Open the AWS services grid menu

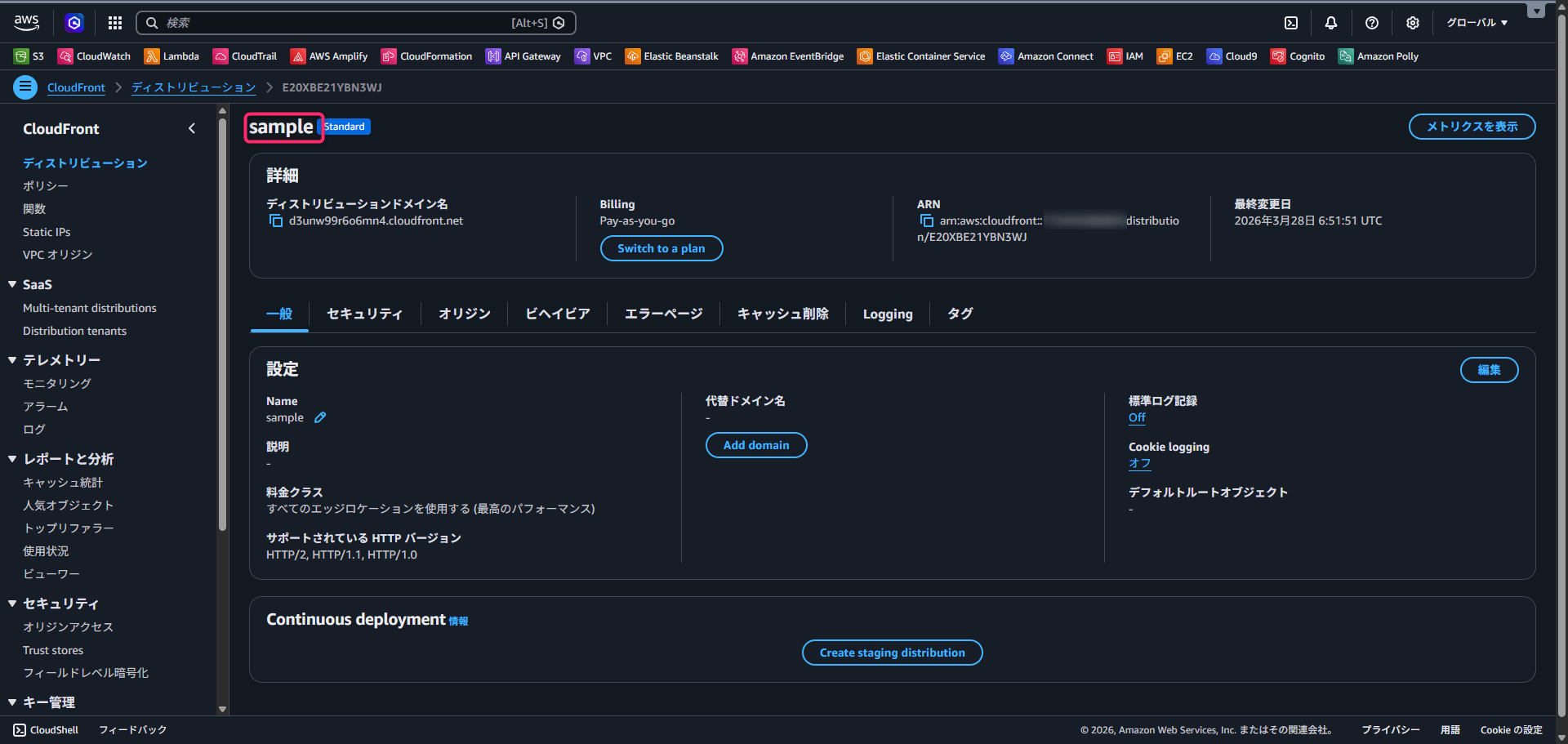pyautogui.click(x=115, y=23)
